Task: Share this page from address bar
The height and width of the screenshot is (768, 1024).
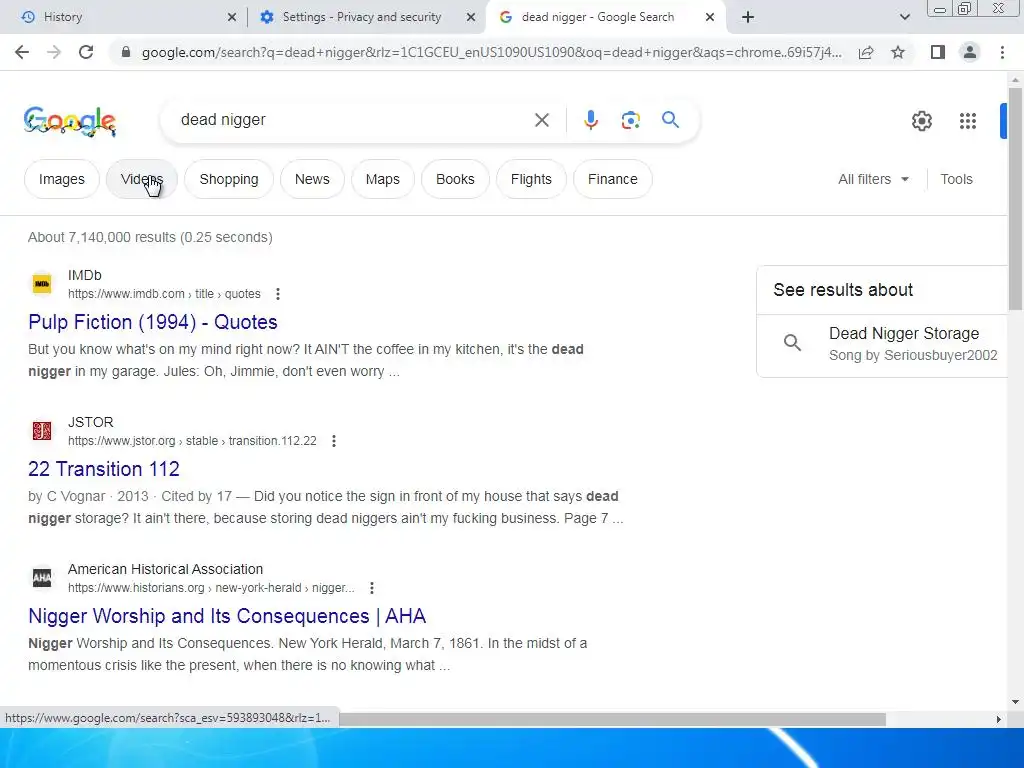Action: coord(866,52)
